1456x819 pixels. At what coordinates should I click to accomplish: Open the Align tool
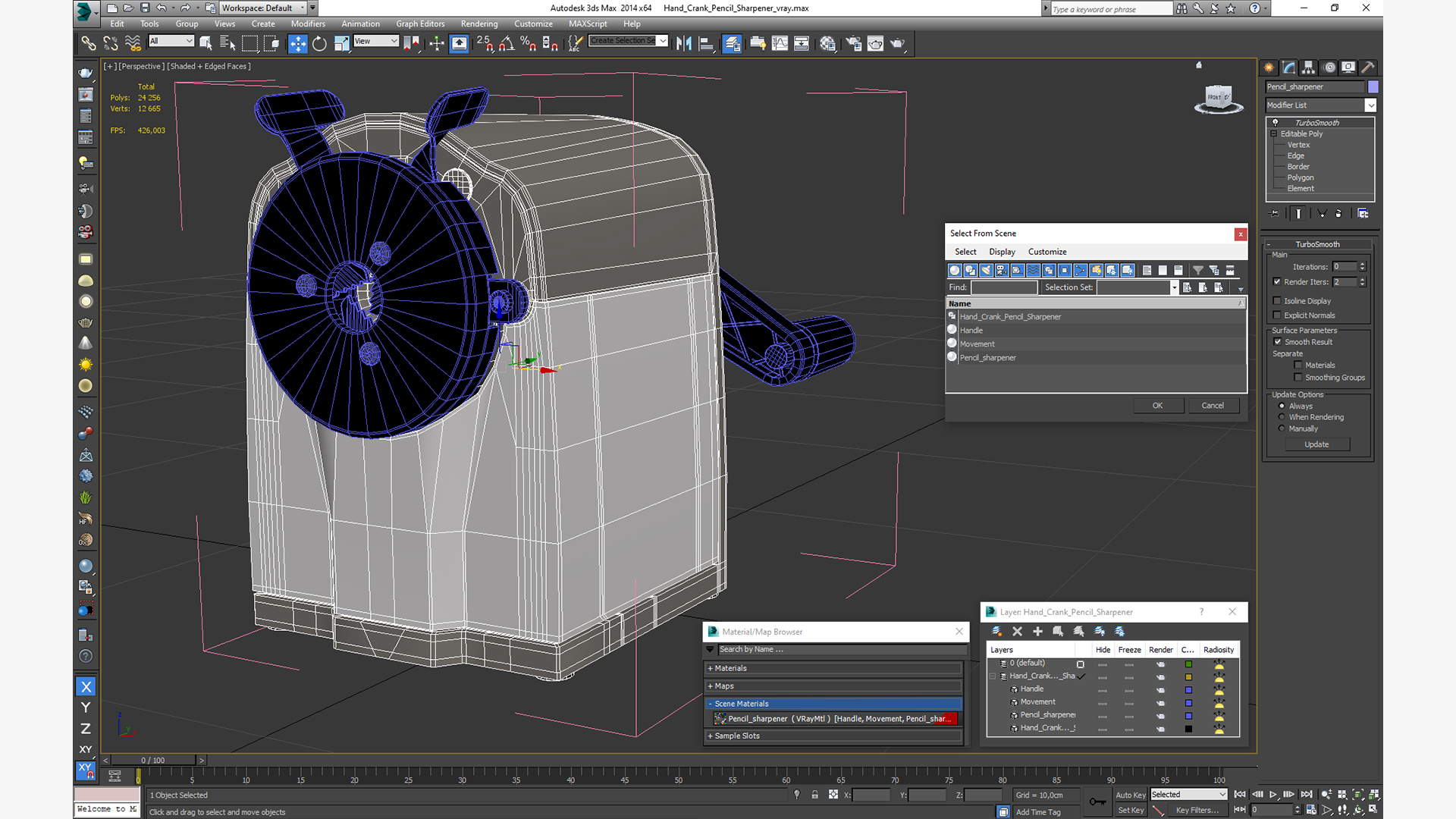pyautogui.click(x=706, y=44)
